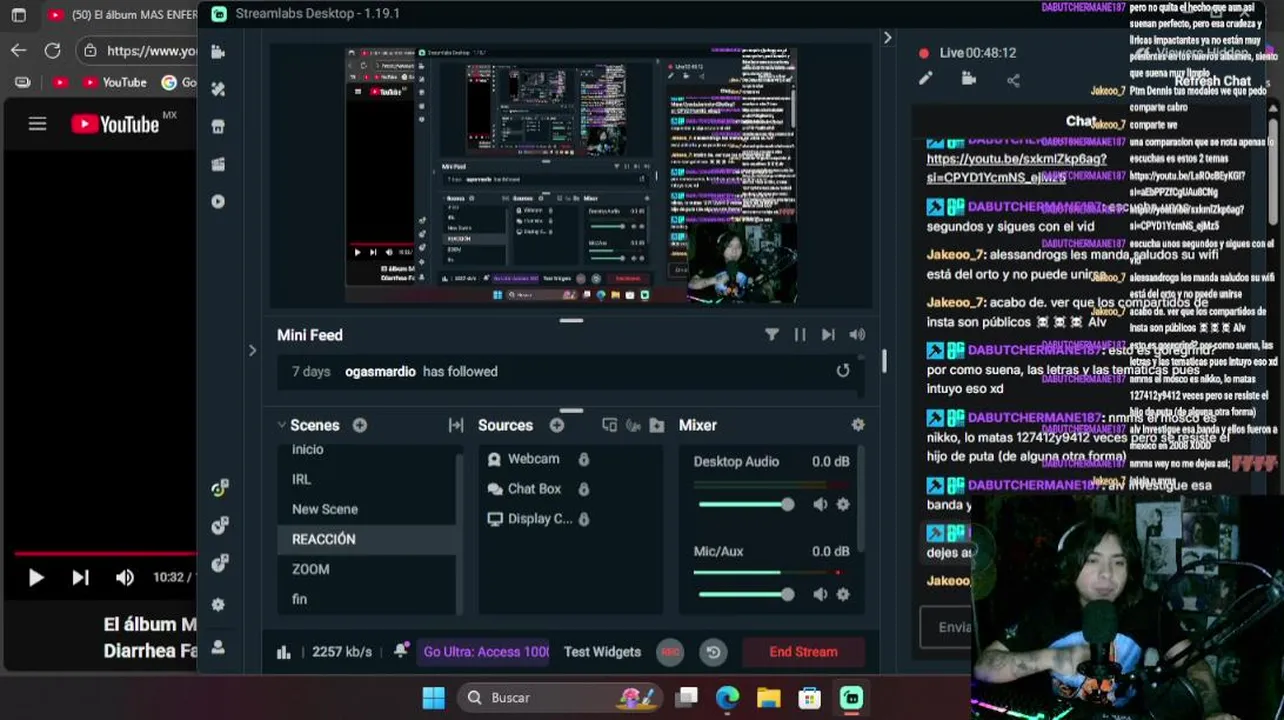This screenshot has width=1284, height=720.
Task: Add a new source
Action: point(557,425)
